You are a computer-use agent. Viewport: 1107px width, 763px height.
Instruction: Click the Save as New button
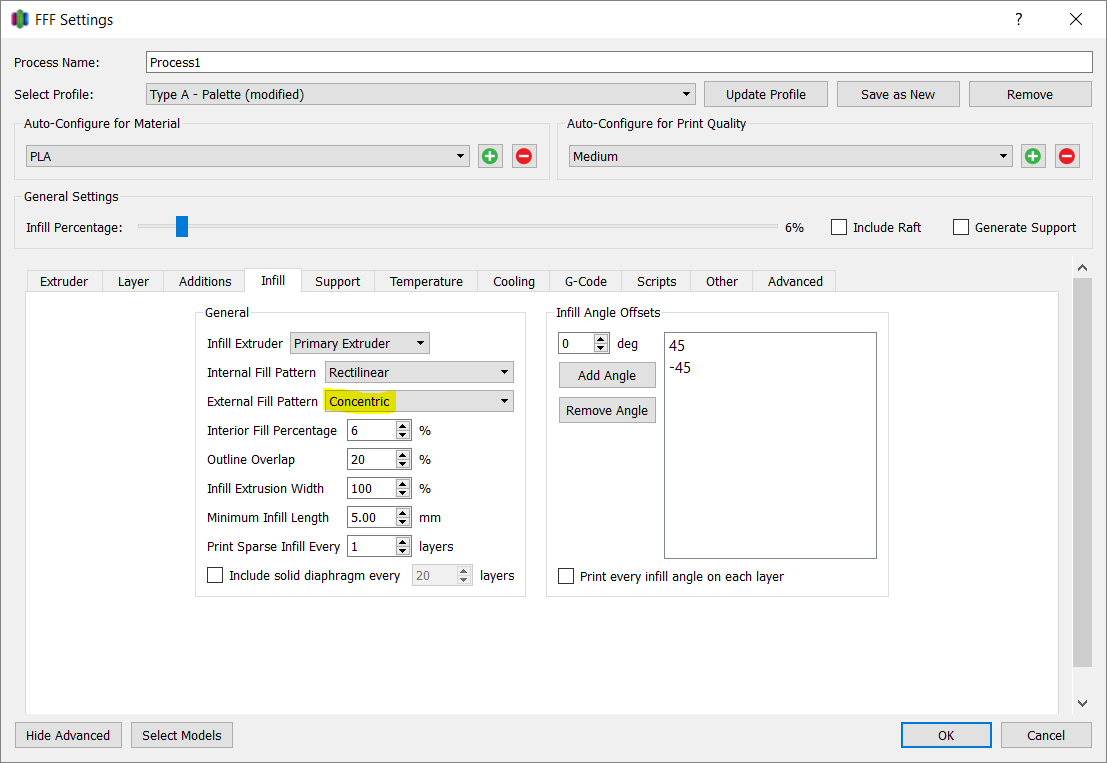898,94
